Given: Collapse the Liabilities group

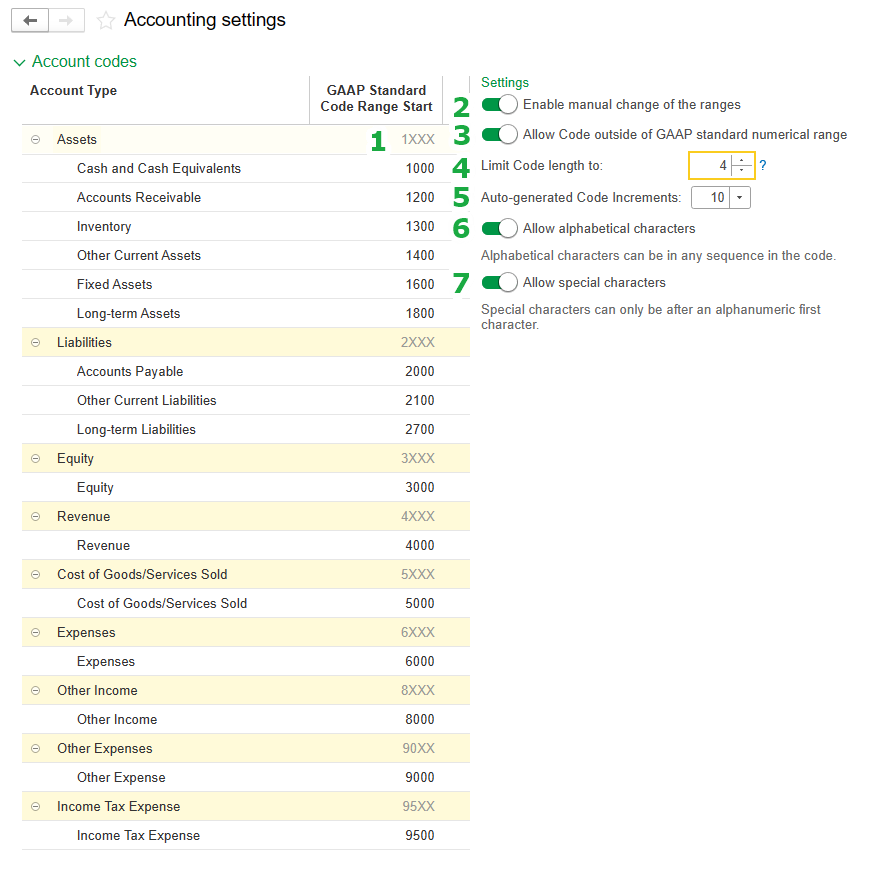Looking at the screenshot, I should coord(36,342).
